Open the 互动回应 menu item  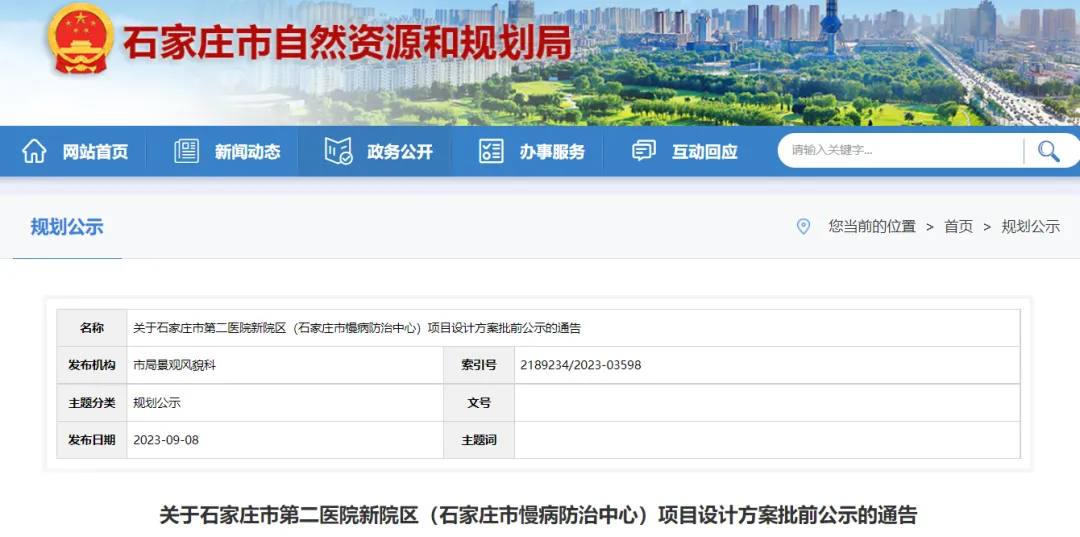click(x=705, y=151)
